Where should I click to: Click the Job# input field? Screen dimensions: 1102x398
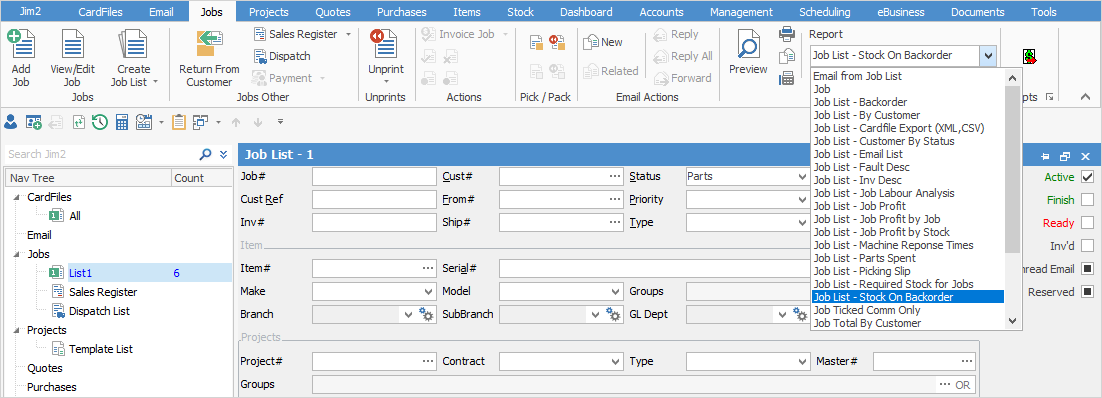374,176
